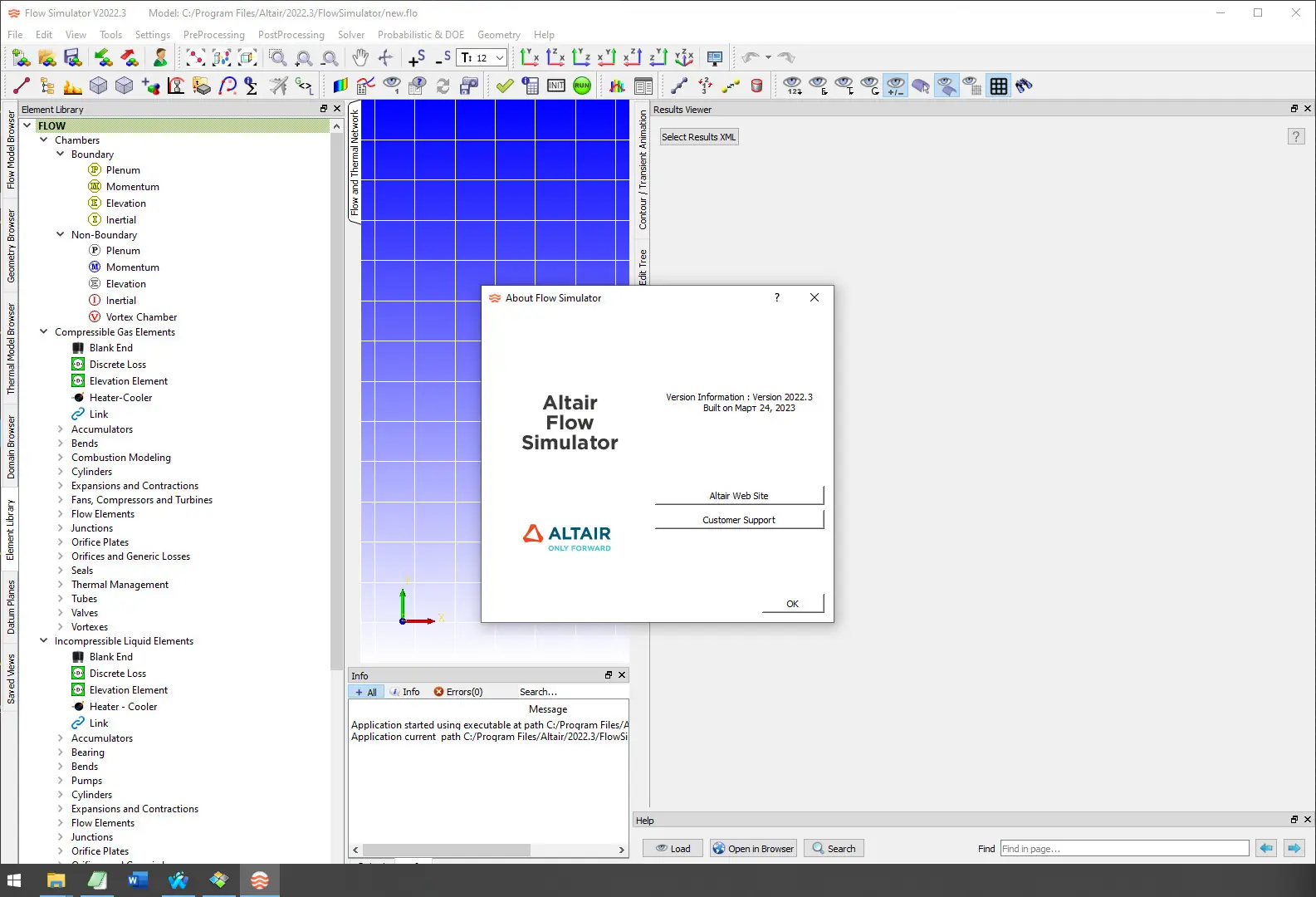Collapse the Chambers tree node

(44, 140)
